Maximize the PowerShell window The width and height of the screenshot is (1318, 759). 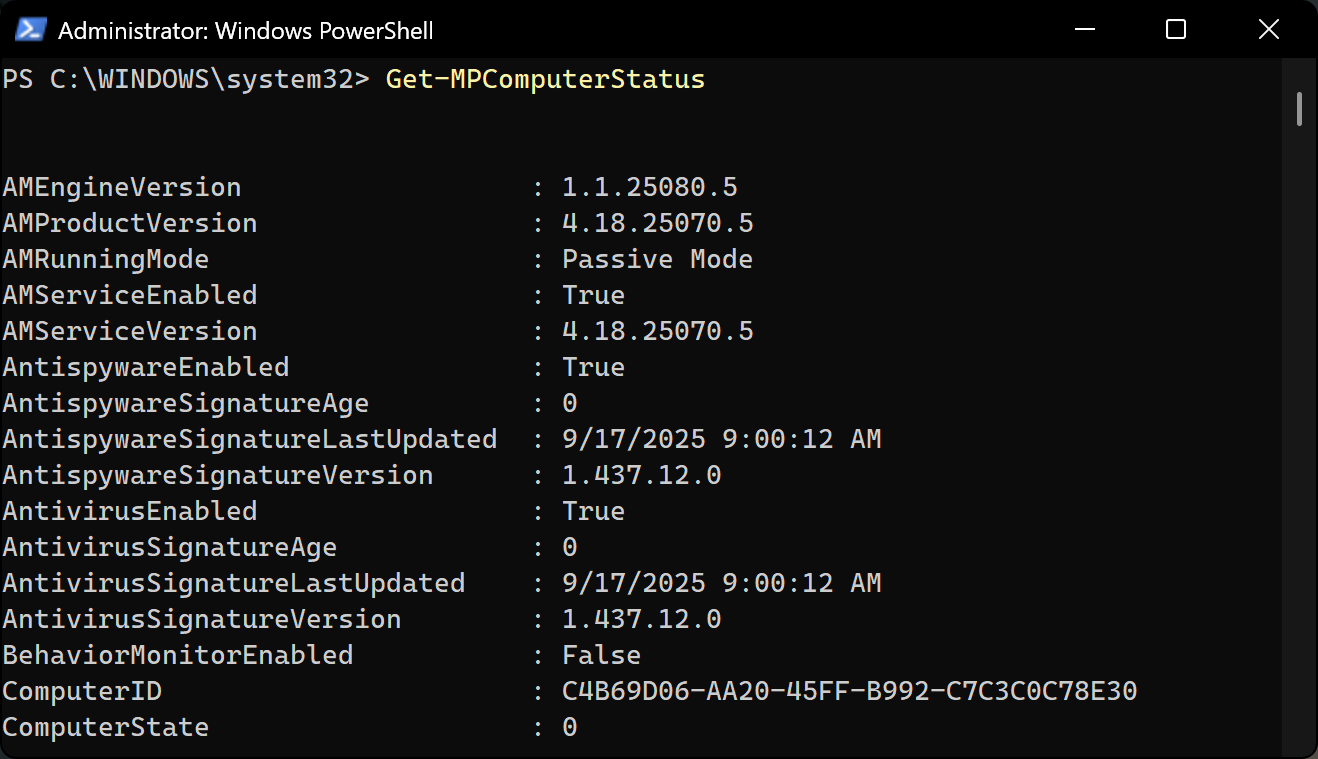(x=1176, y=30)
